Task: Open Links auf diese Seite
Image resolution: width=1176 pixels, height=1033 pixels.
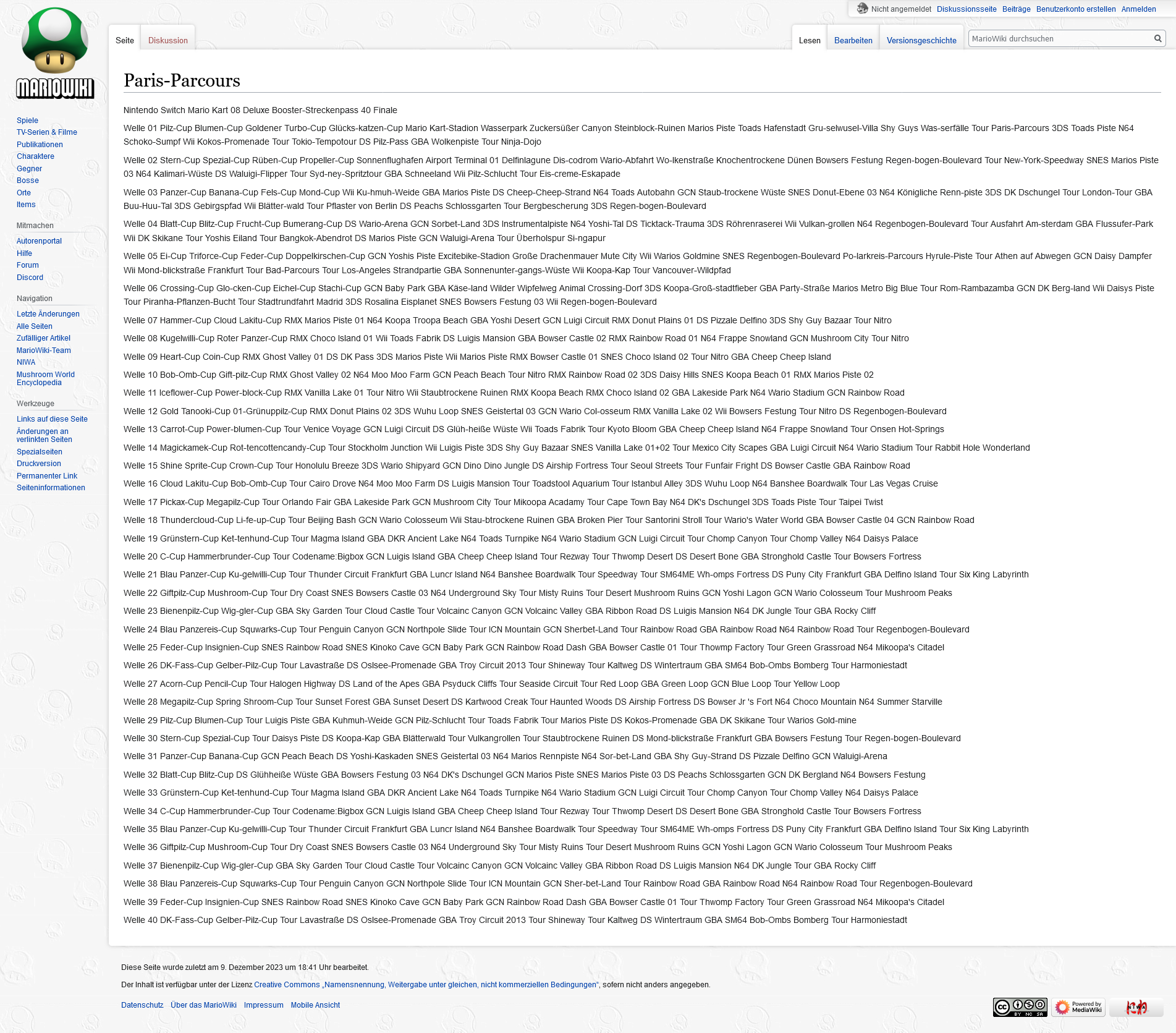Action: coord(52,419)
